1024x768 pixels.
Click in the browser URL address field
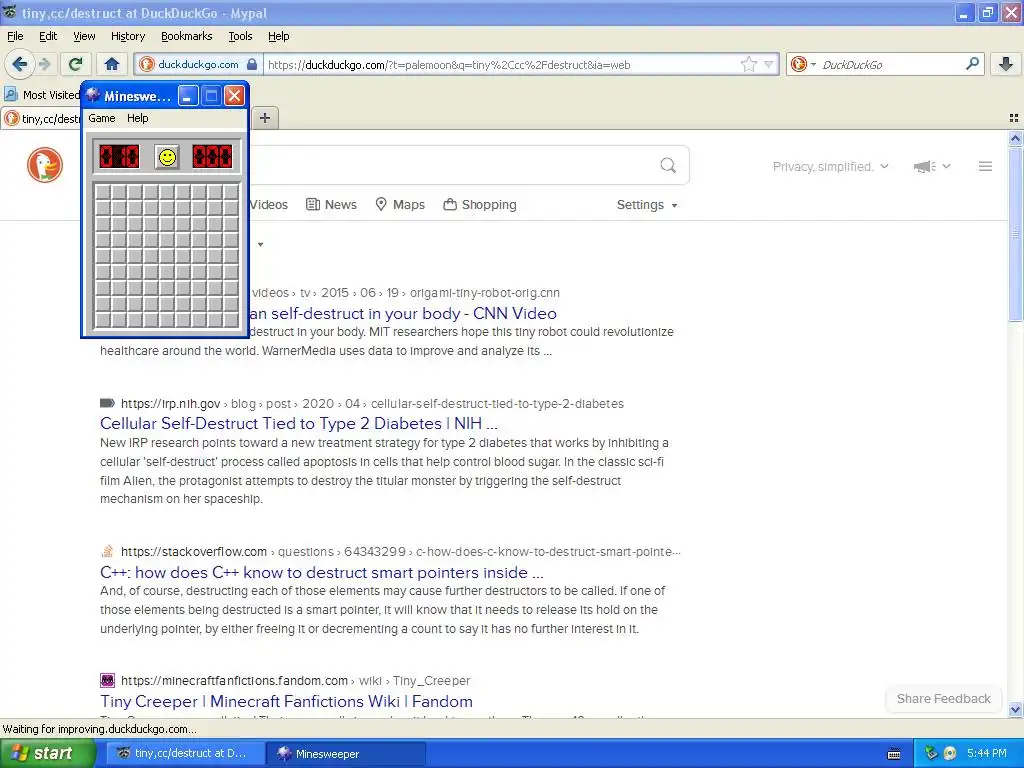(x=501, y=64)
